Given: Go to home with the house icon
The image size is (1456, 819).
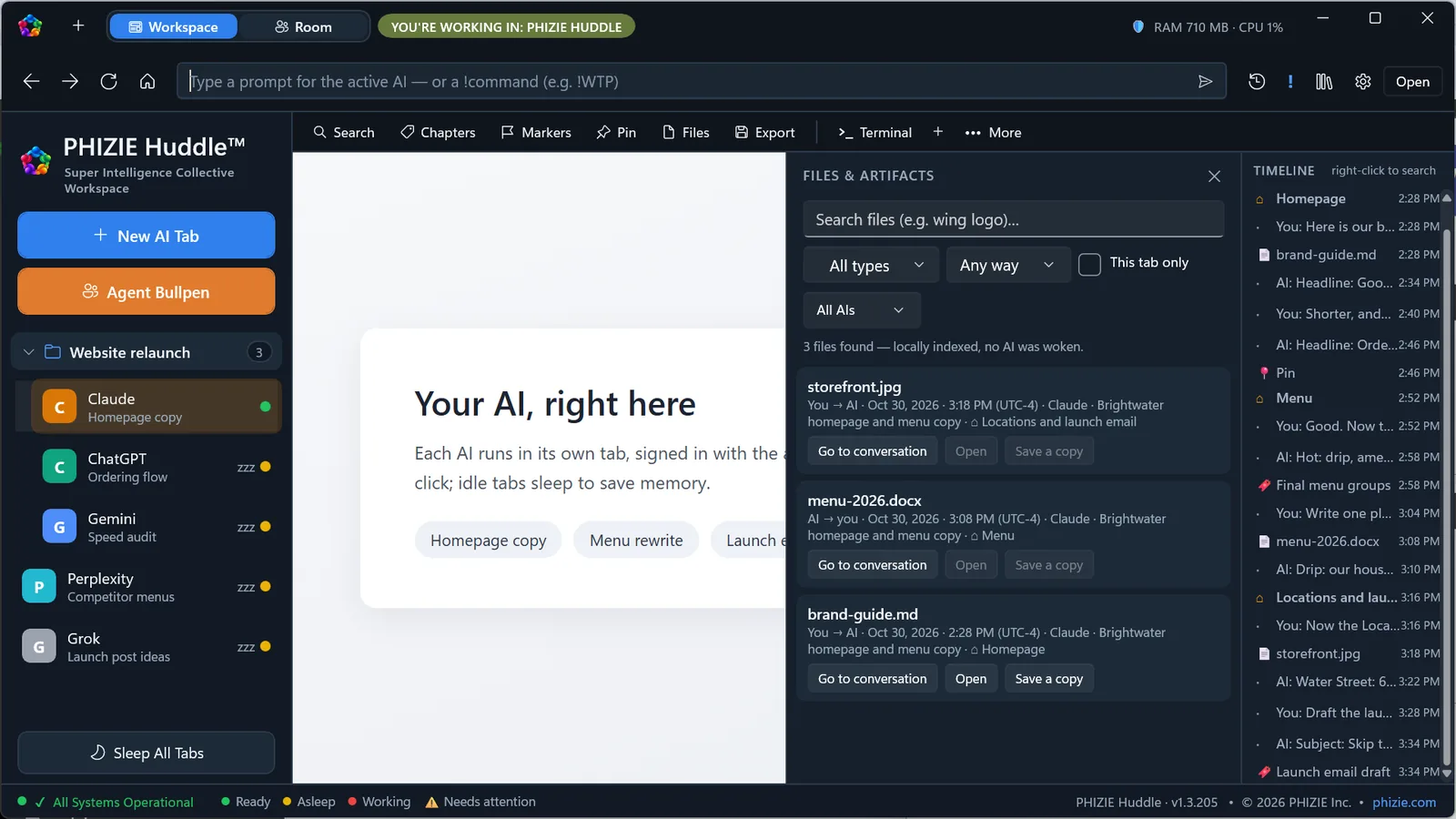Looking at the screenshot, I should [x=147, y=82].
